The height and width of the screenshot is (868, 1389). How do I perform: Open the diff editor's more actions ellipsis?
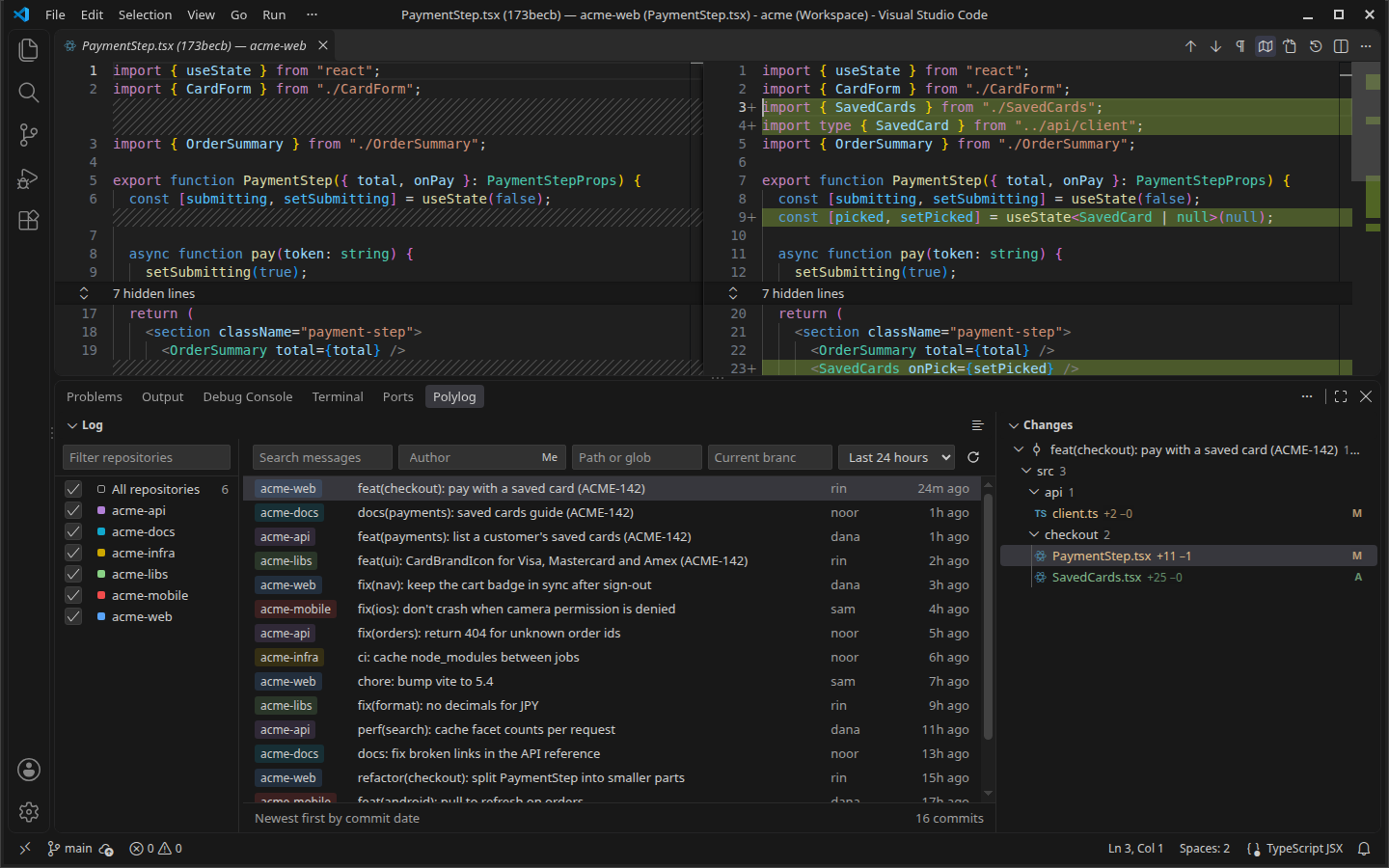click(x=1366, y=46)
